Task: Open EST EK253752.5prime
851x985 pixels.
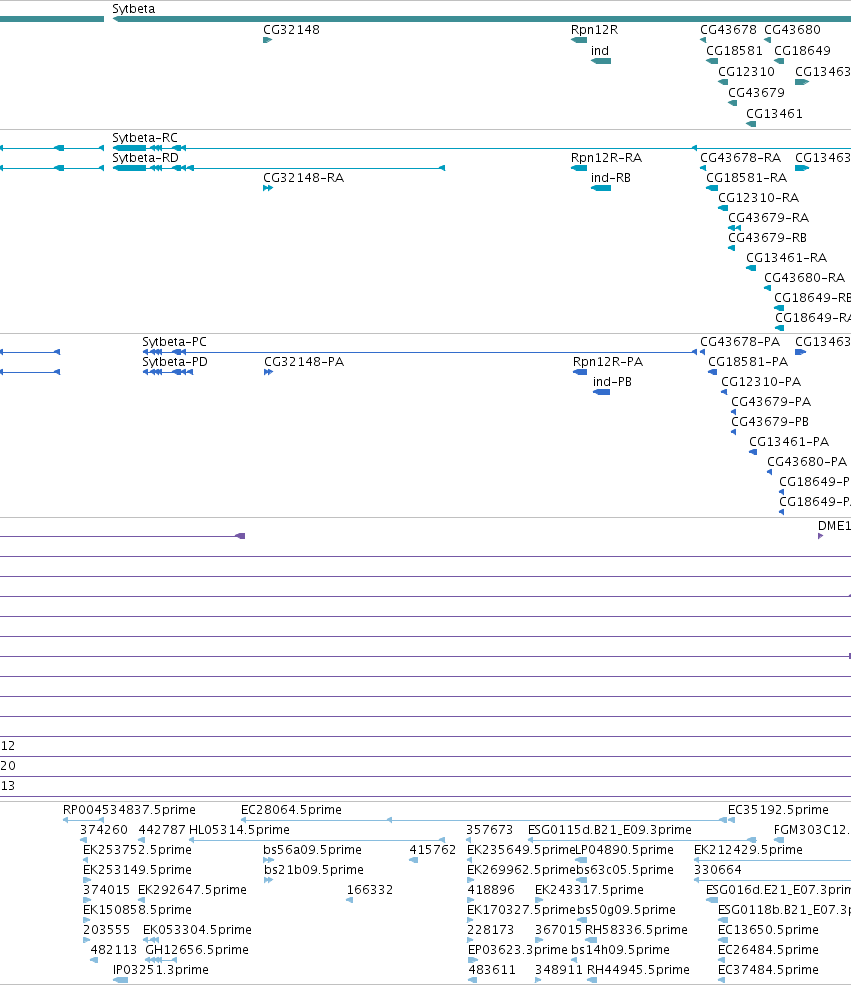Action: point(138,850)
